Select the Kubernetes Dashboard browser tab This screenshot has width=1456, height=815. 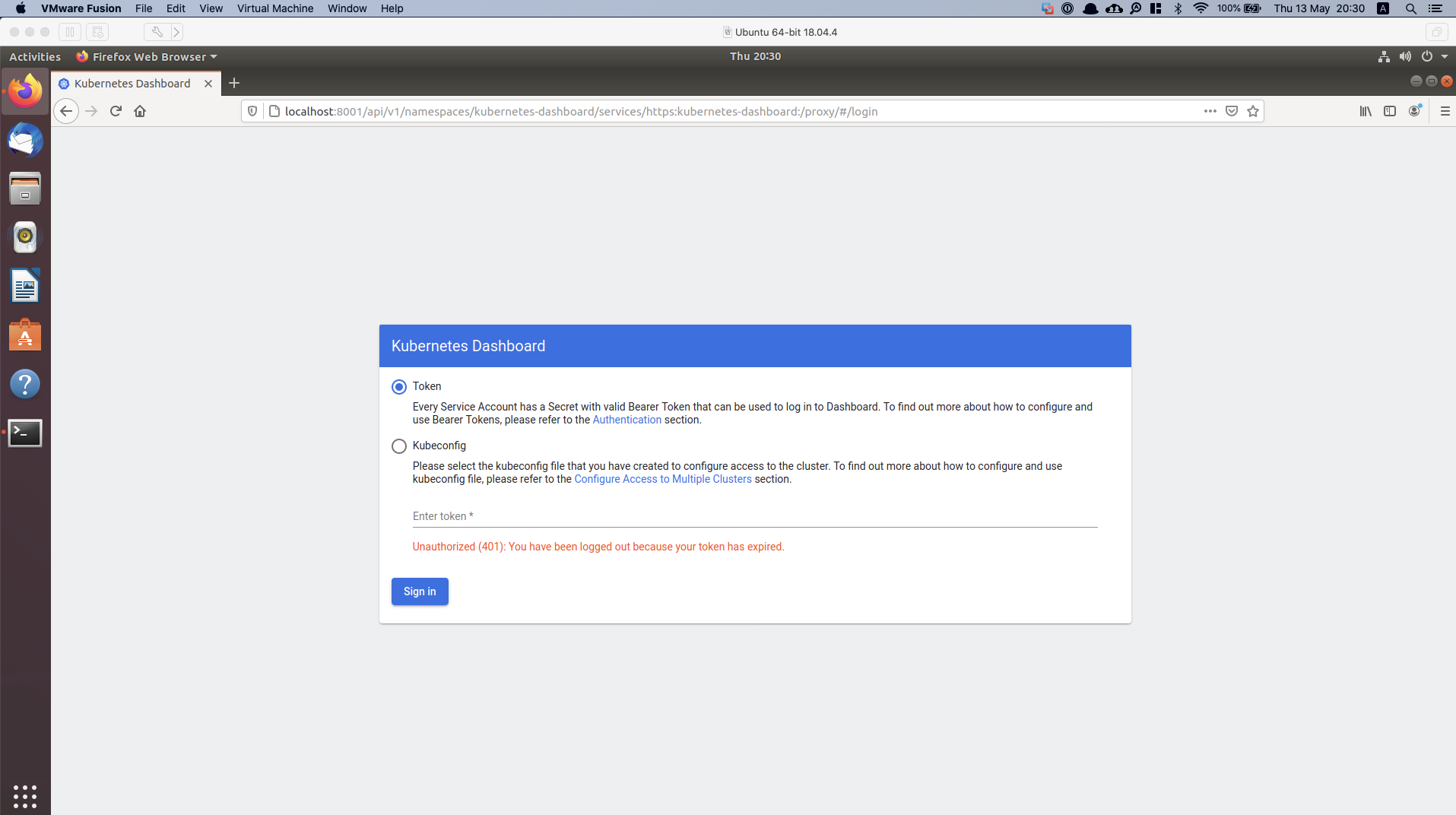136,84
